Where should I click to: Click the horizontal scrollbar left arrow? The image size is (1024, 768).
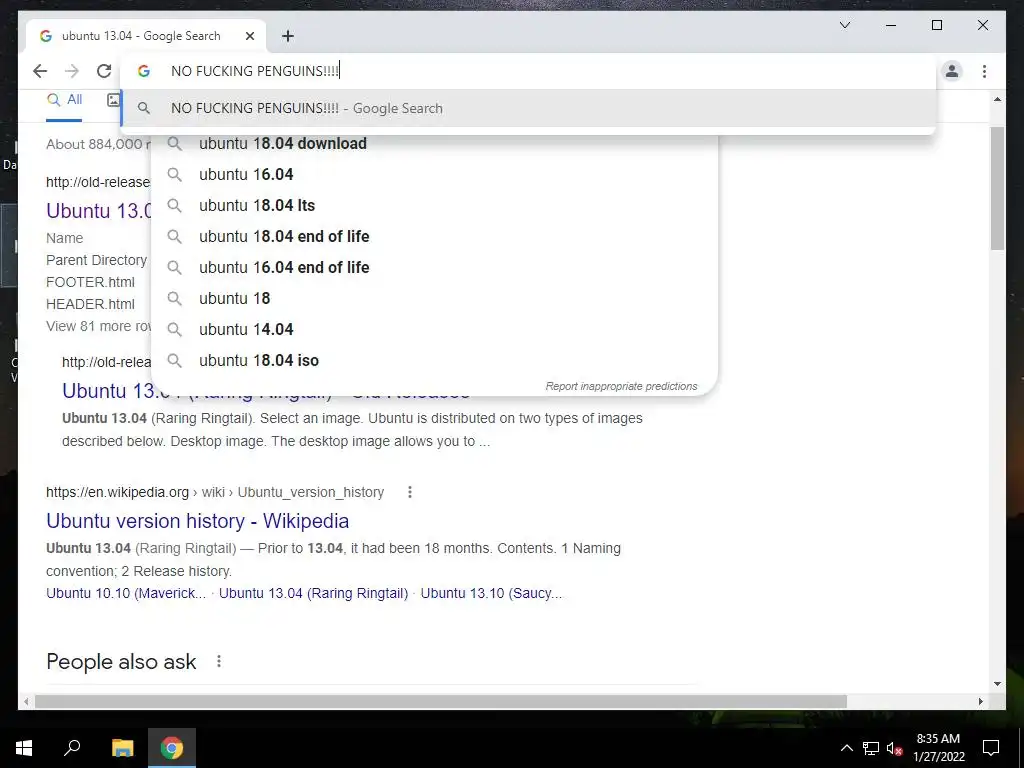pyautogui.click(x=26, y=701)
